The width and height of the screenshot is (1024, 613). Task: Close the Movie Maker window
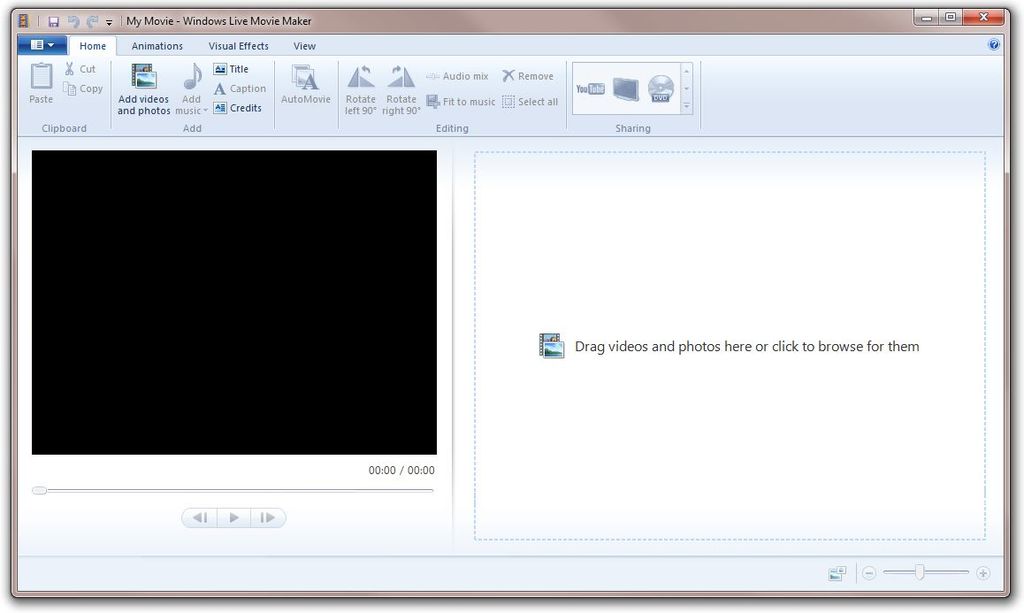point(984,18)
